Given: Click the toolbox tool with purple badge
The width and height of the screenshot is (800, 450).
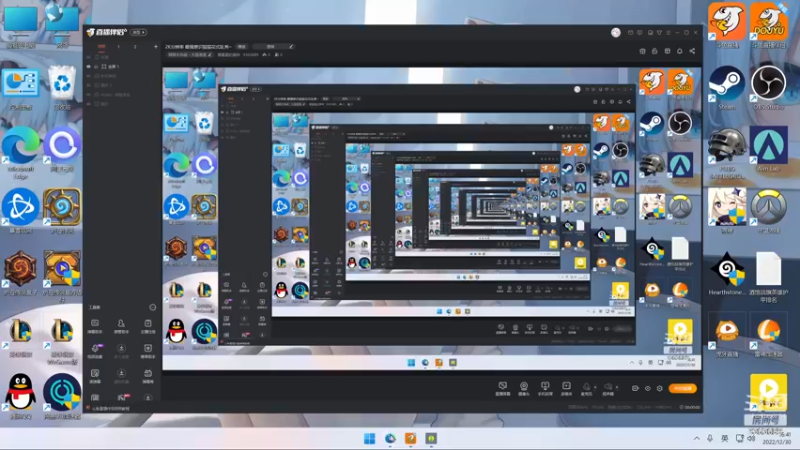Looking at the screenshot, I should point(95,351).
